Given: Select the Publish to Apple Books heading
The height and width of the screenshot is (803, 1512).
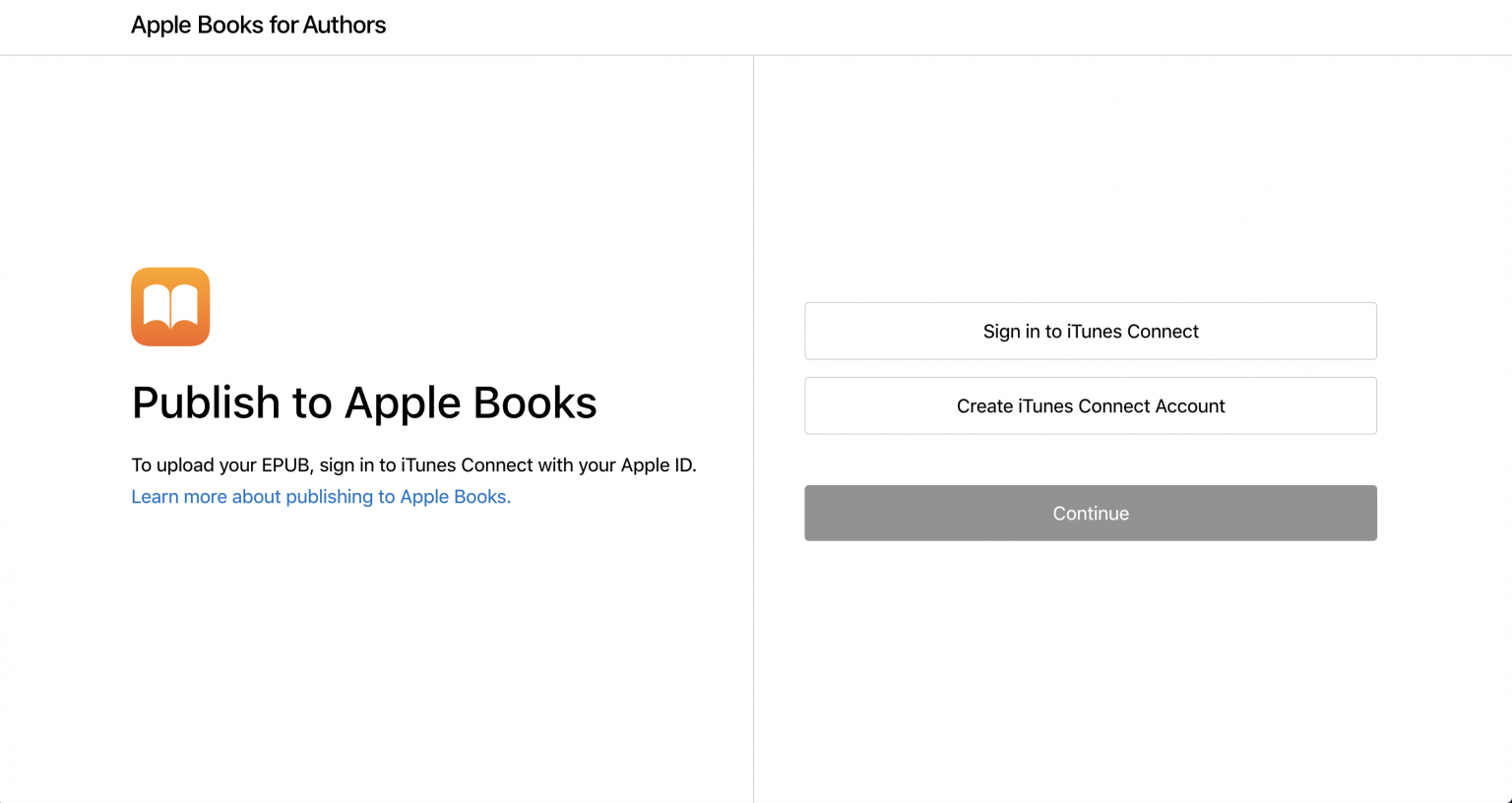Looking at the screenshot, I should coord(364,402).
